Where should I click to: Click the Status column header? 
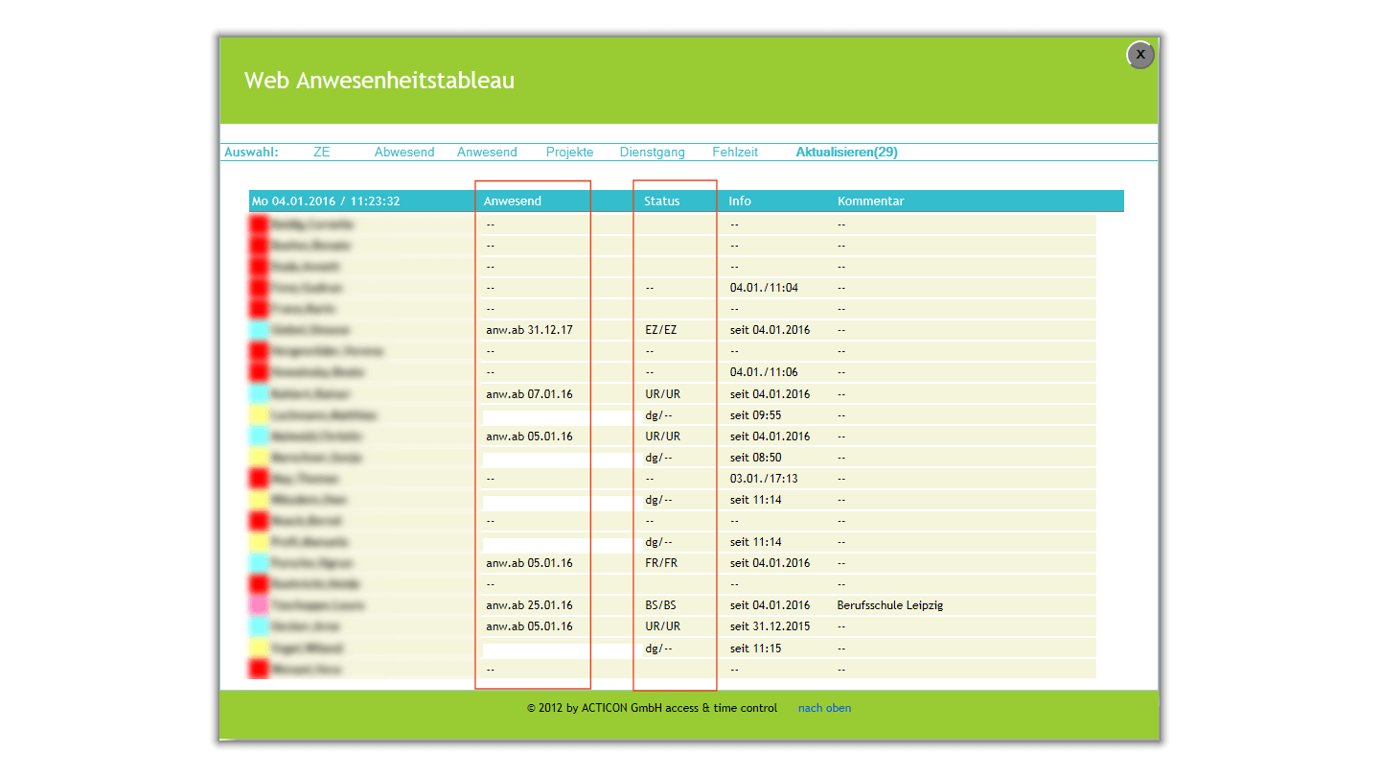click(661, 201)
